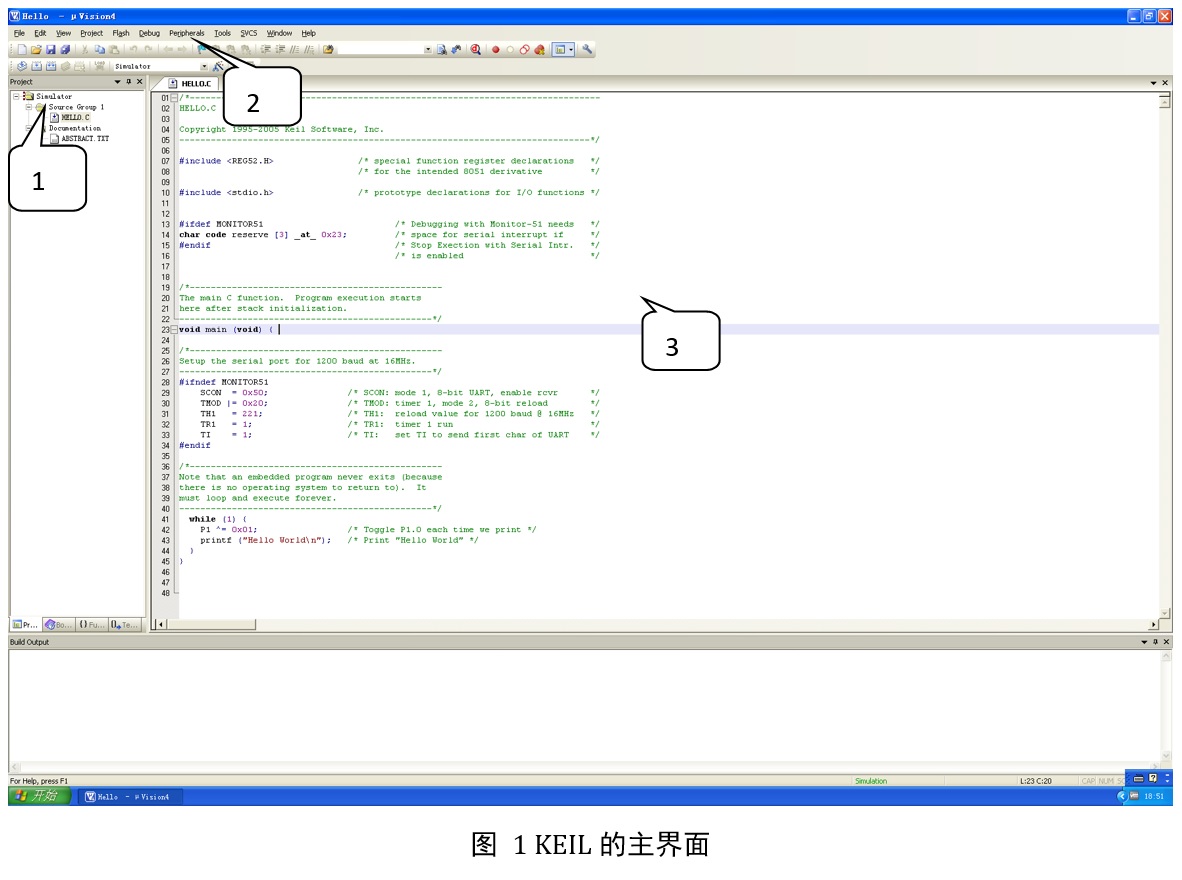Open Build Output panel menu arrow

coord(1144,642)
